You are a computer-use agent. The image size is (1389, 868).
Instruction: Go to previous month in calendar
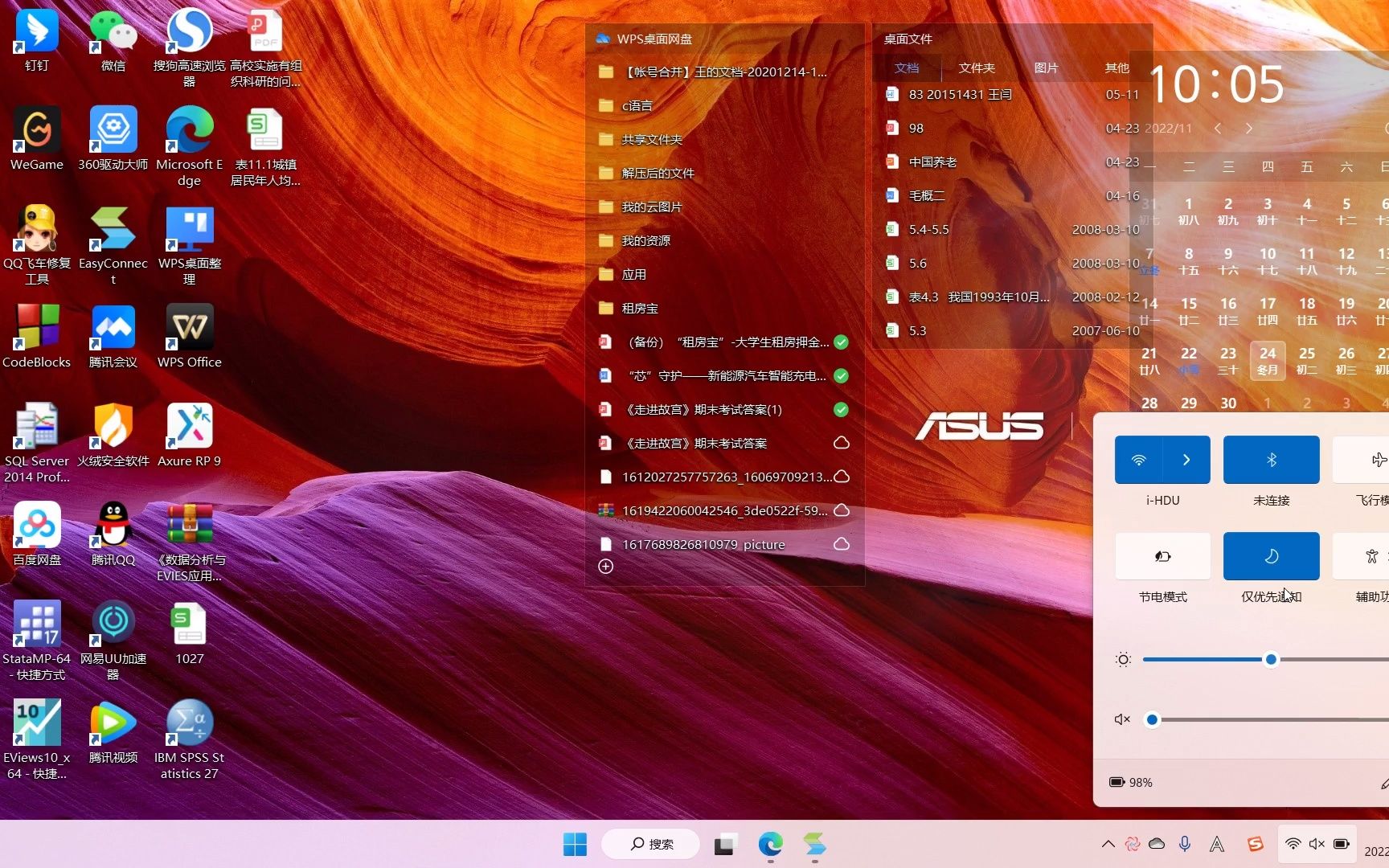1218,129
